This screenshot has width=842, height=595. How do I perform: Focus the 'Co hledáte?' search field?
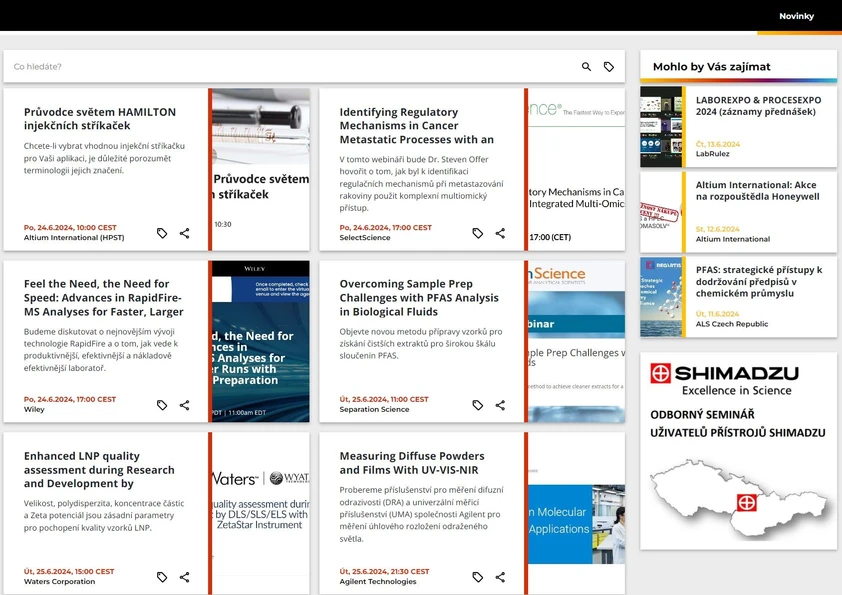tap(290, 67)
